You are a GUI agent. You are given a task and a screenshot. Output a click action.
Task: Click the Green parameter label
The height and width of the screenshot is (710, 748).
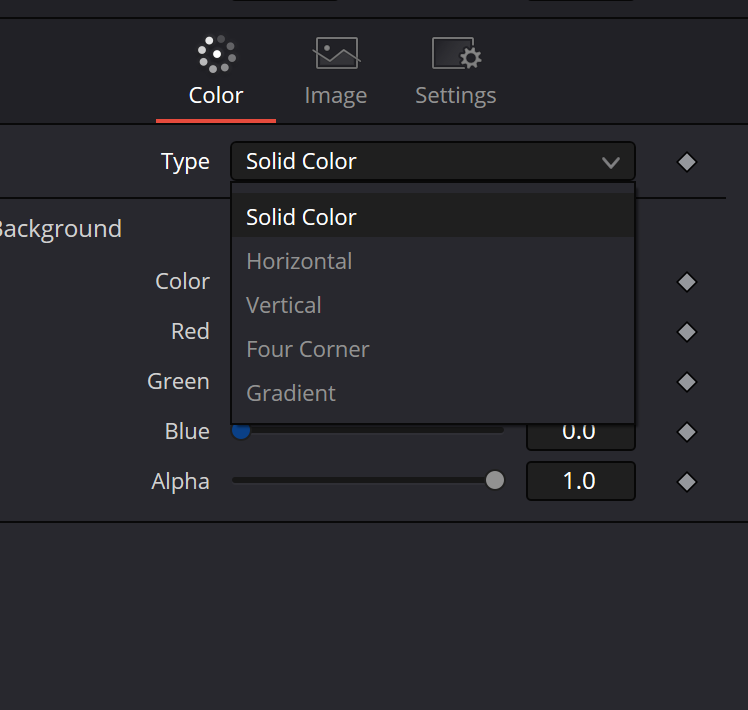point(178,381)
